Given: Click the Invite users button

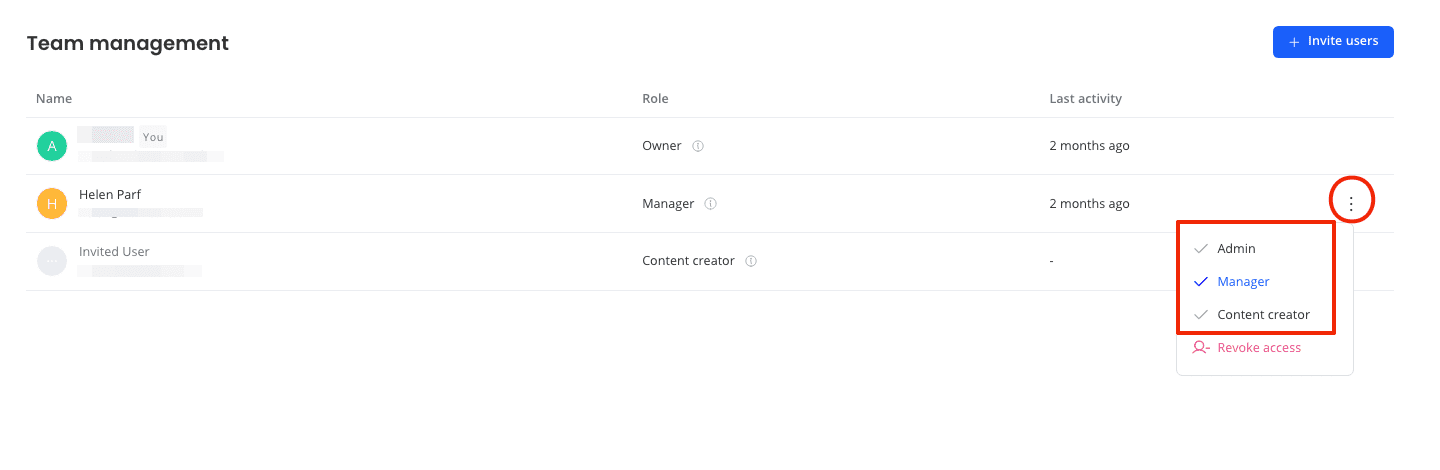Looking at the screenshot, I should point(1333,42).
